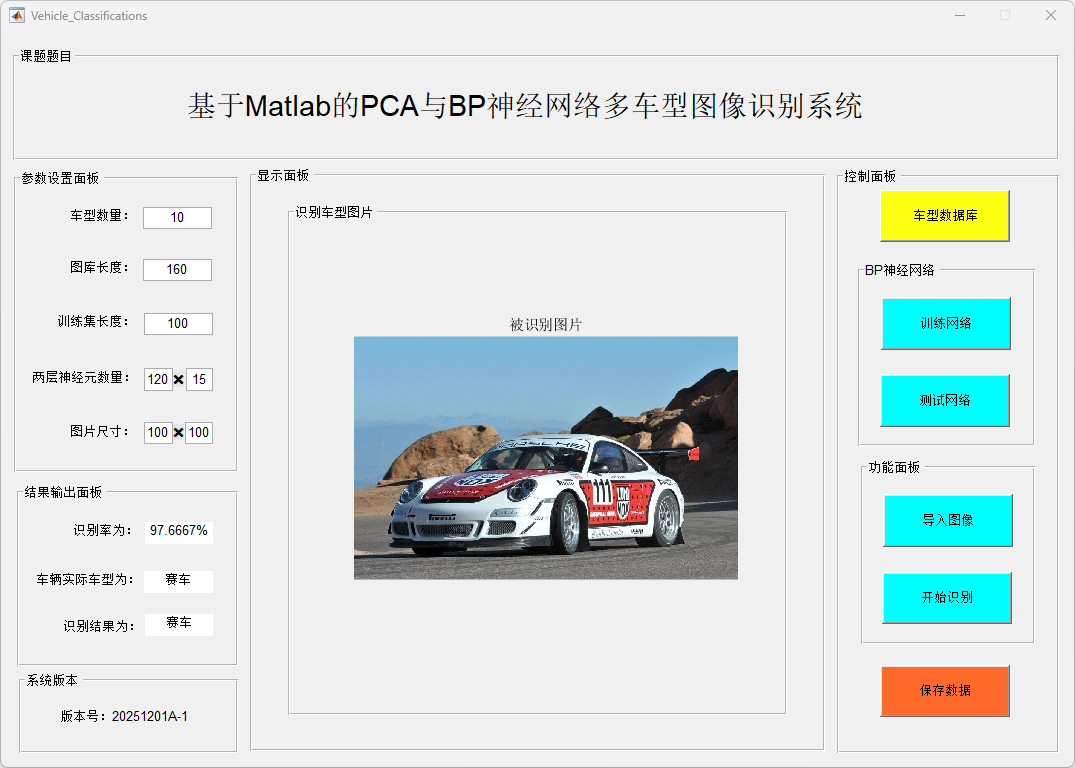Click the orange 保存数据 button
Viewport: 1075px width, 768px height.
pos(945,691)
